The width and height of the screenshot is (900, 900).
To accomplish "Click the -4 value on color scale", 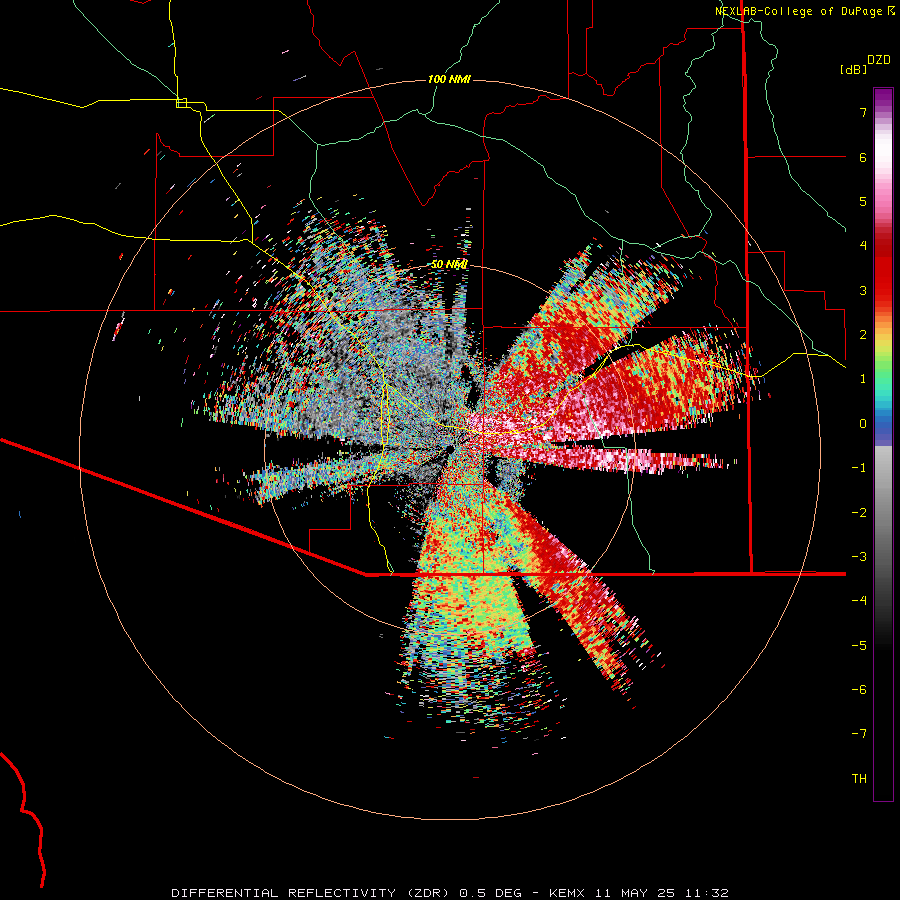I will point(859,601).
